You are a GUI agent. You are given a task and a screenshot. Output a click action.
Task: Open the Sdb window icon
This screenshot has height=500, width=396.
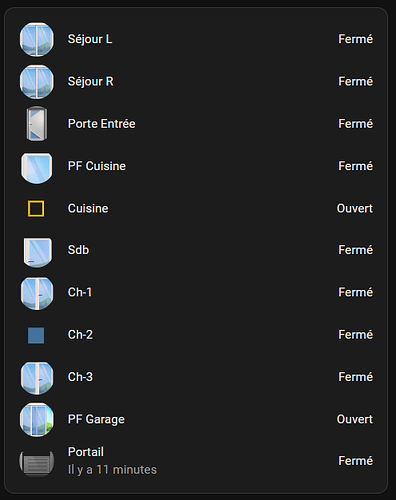click(37, 253)
